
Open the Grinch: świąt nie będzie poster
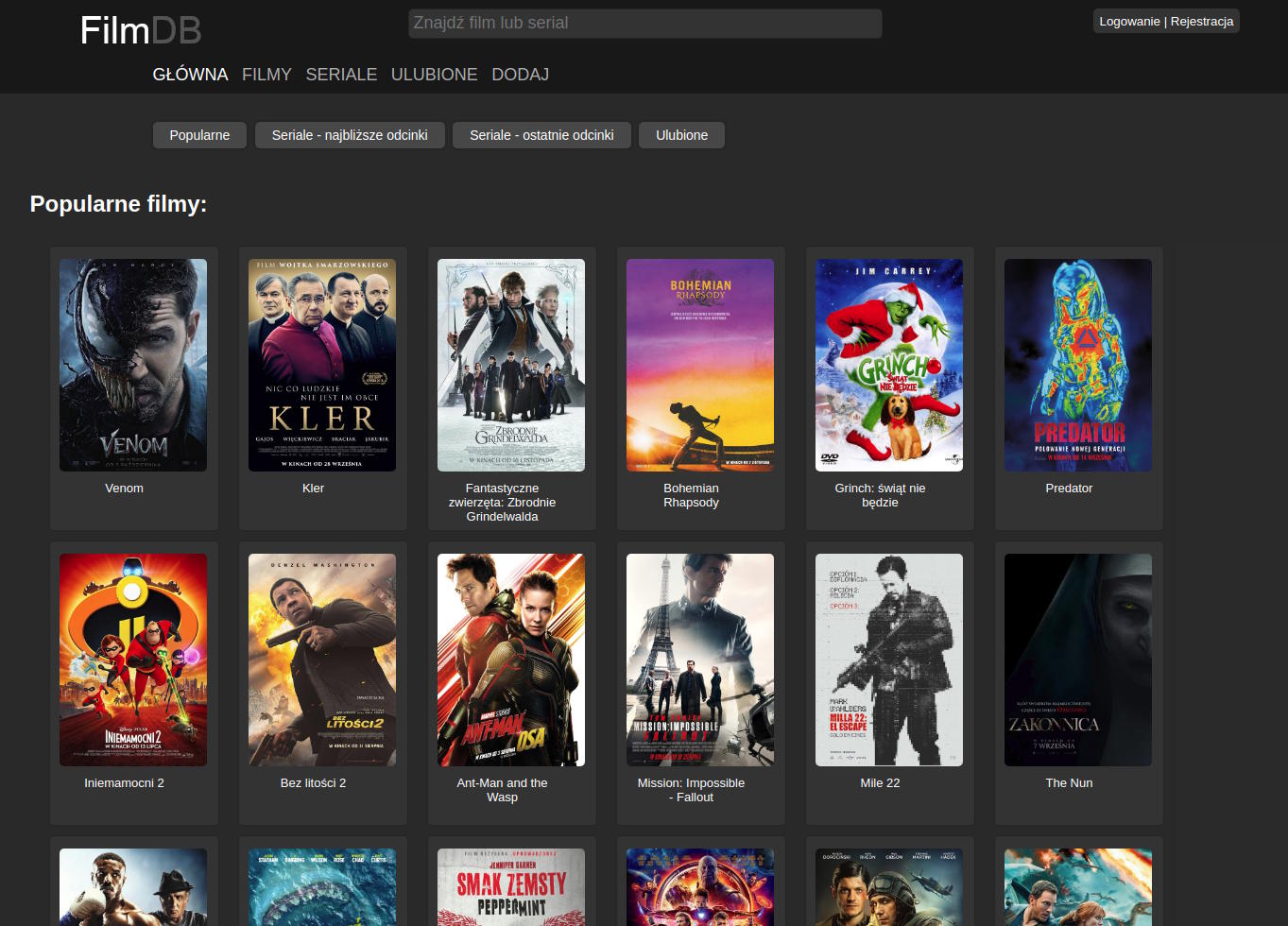point(889,366)
